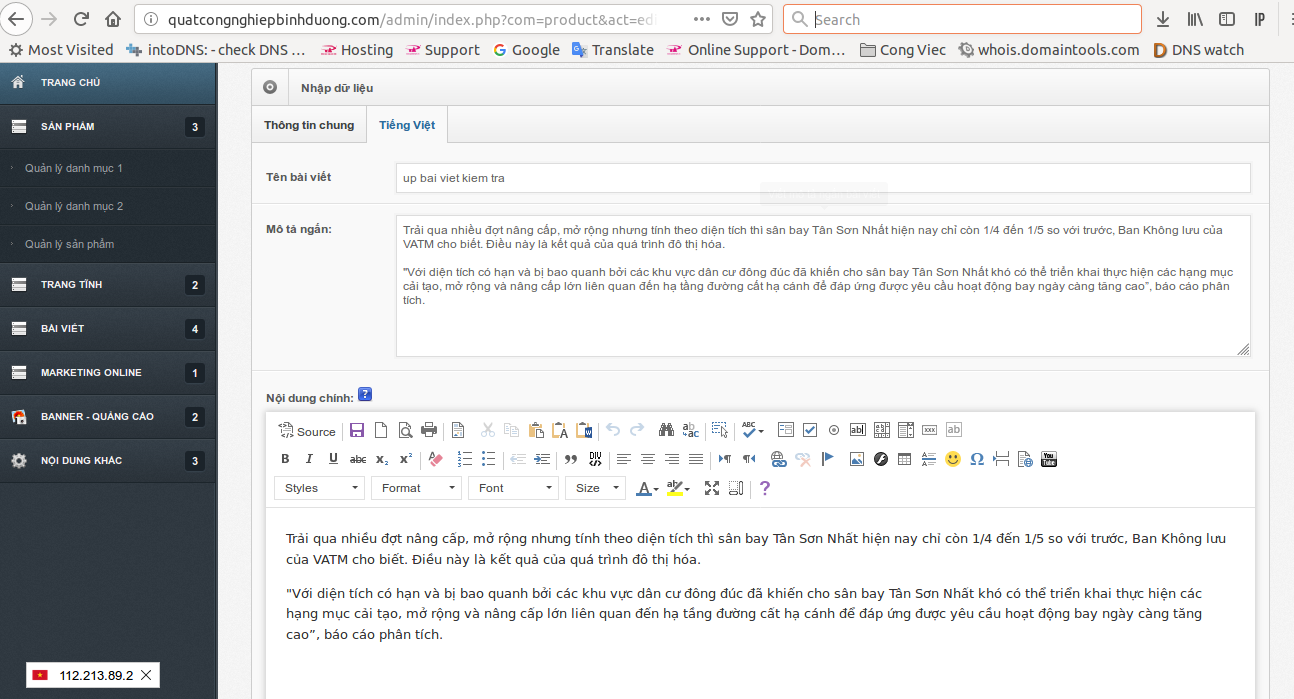Insert a smiley emoticon
The width and height of the screenshot is (1294, 699).
pyautogui.click(x=953, y=459)
